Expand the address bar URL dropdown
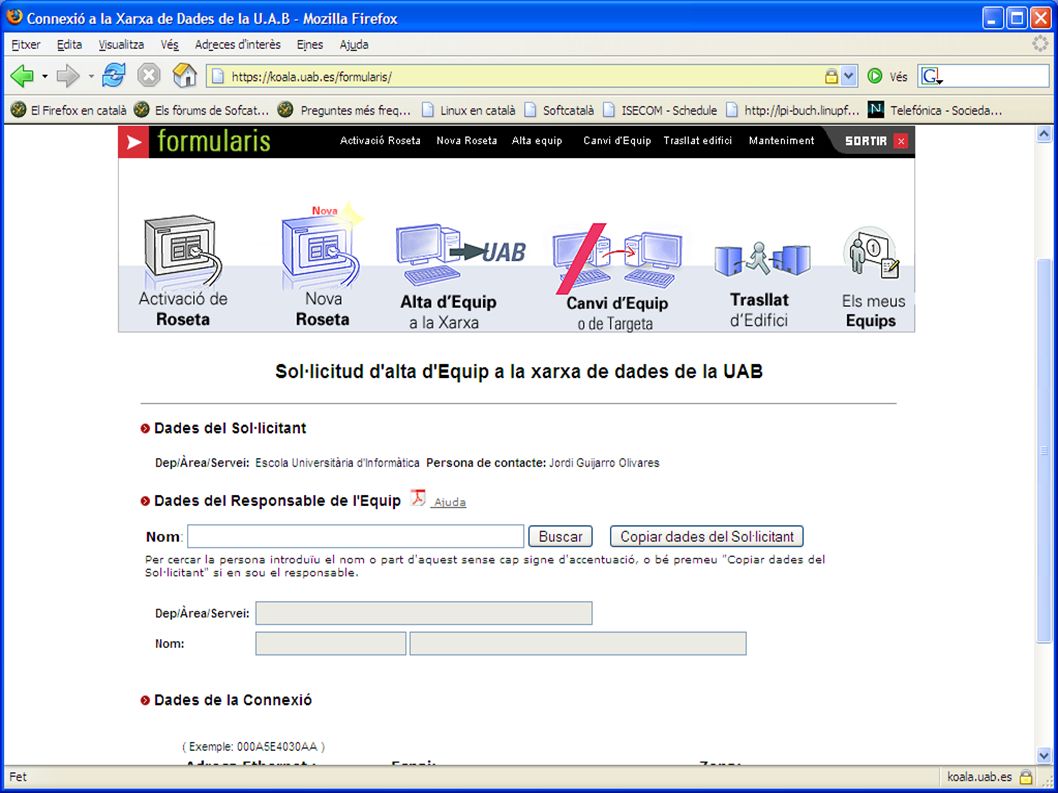Screen dimensions: 1058x793 point(849,76)
